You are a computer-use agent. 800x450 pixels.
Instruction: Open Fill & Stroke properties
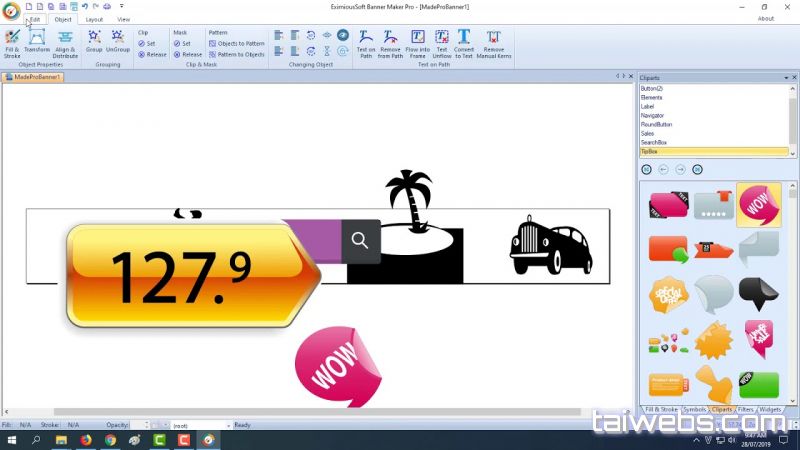12,41
